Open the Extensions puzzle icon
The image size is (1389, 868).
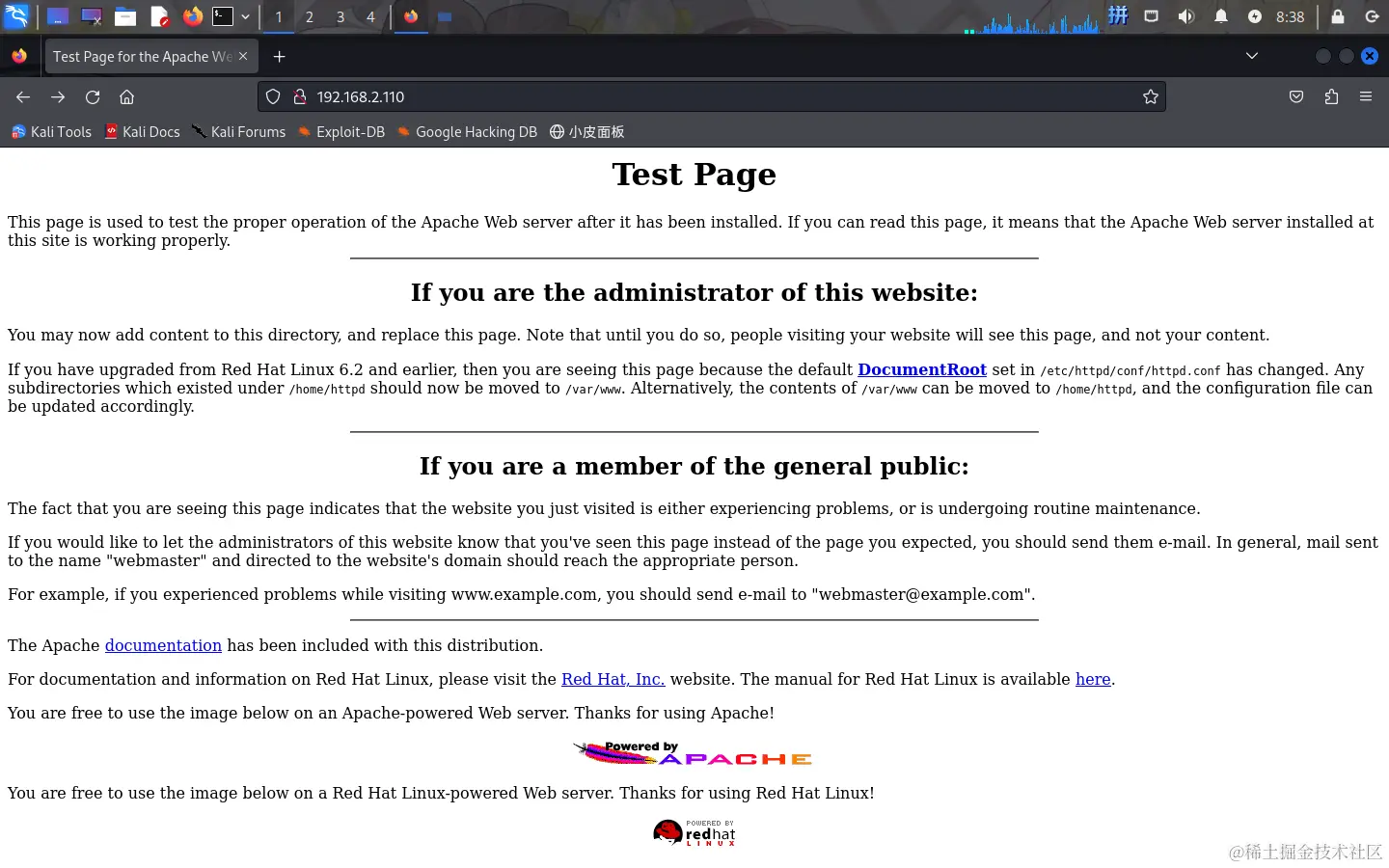[1331, 96]
